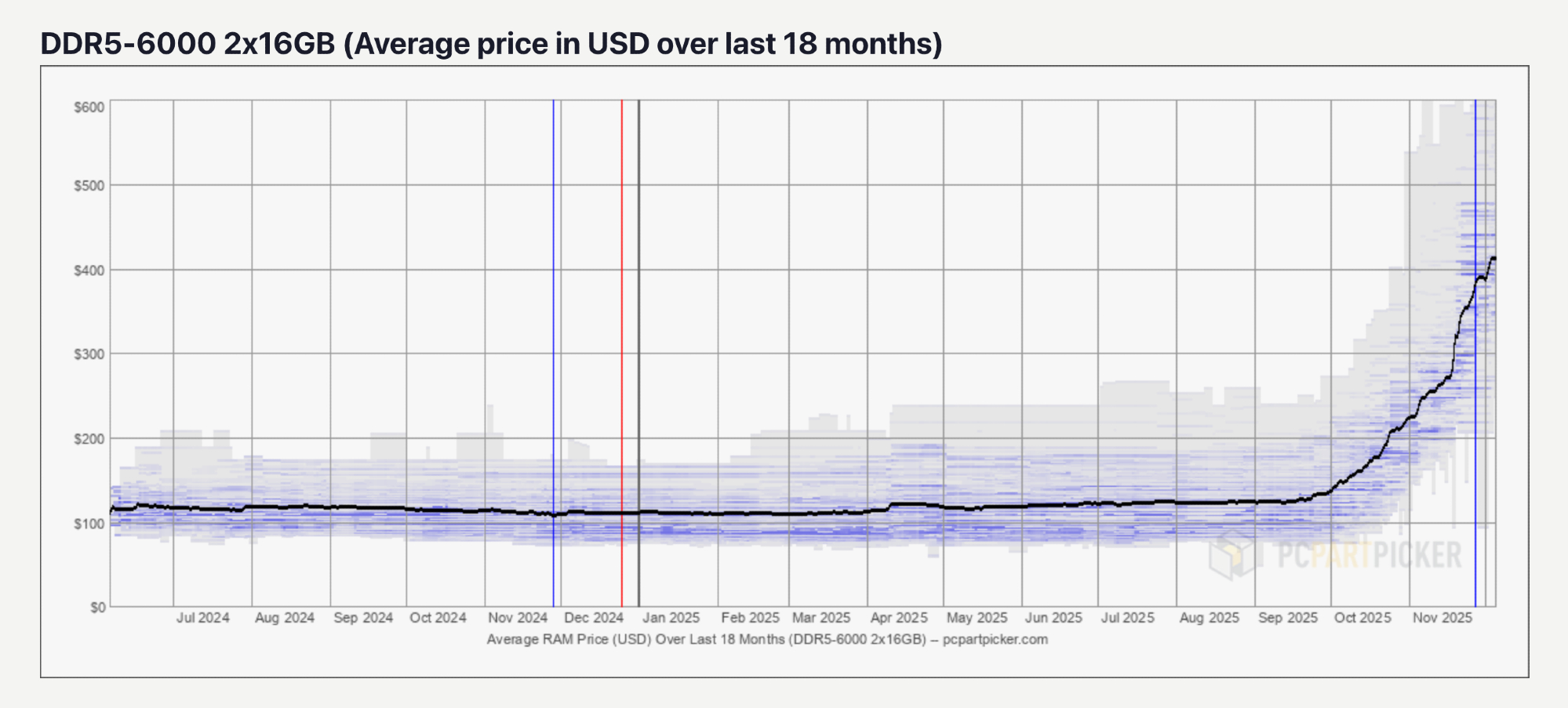Click the dark gray vertical line before Jan 2025

[x=638, y=353]
